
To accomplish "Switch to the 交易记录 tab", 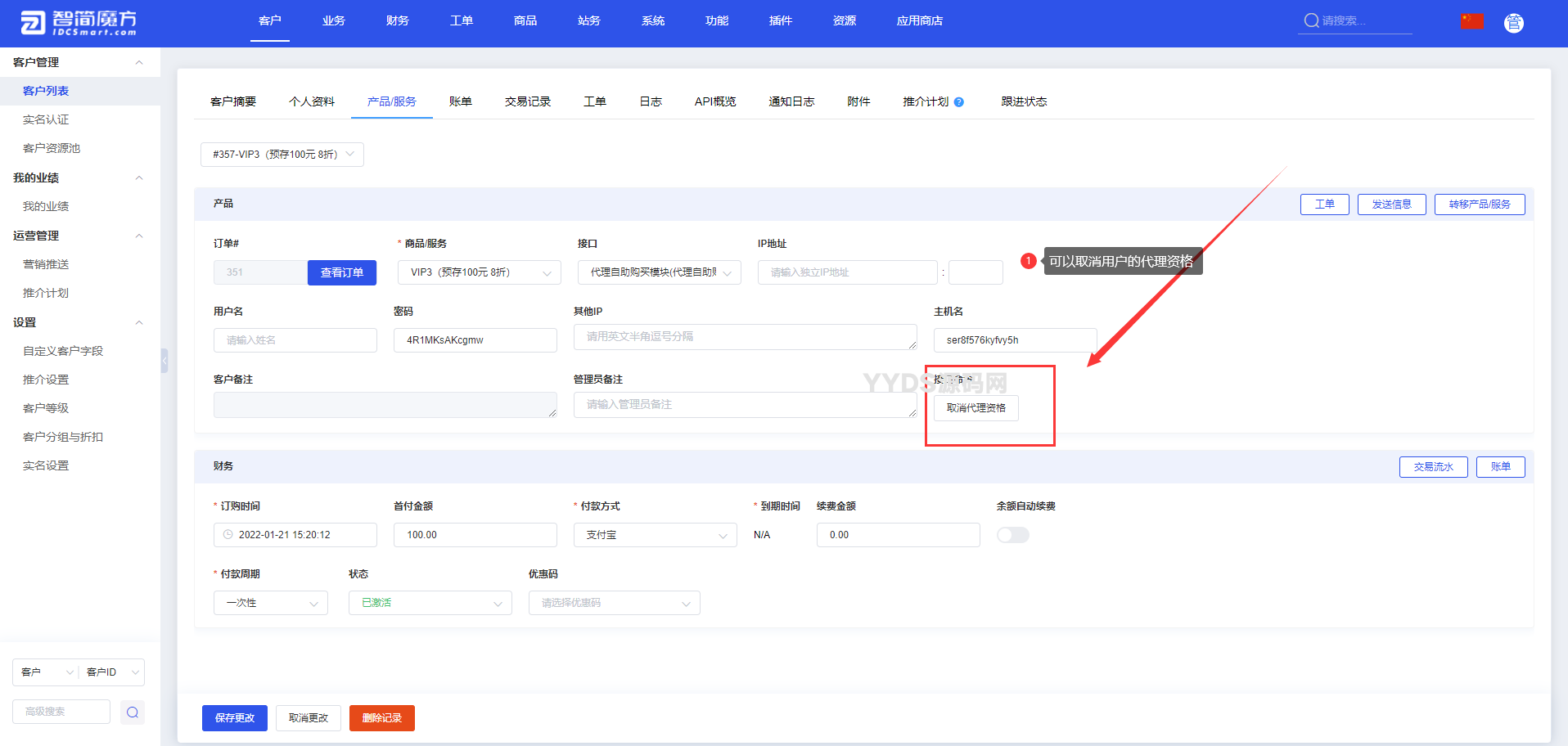I will coord(527,101).
